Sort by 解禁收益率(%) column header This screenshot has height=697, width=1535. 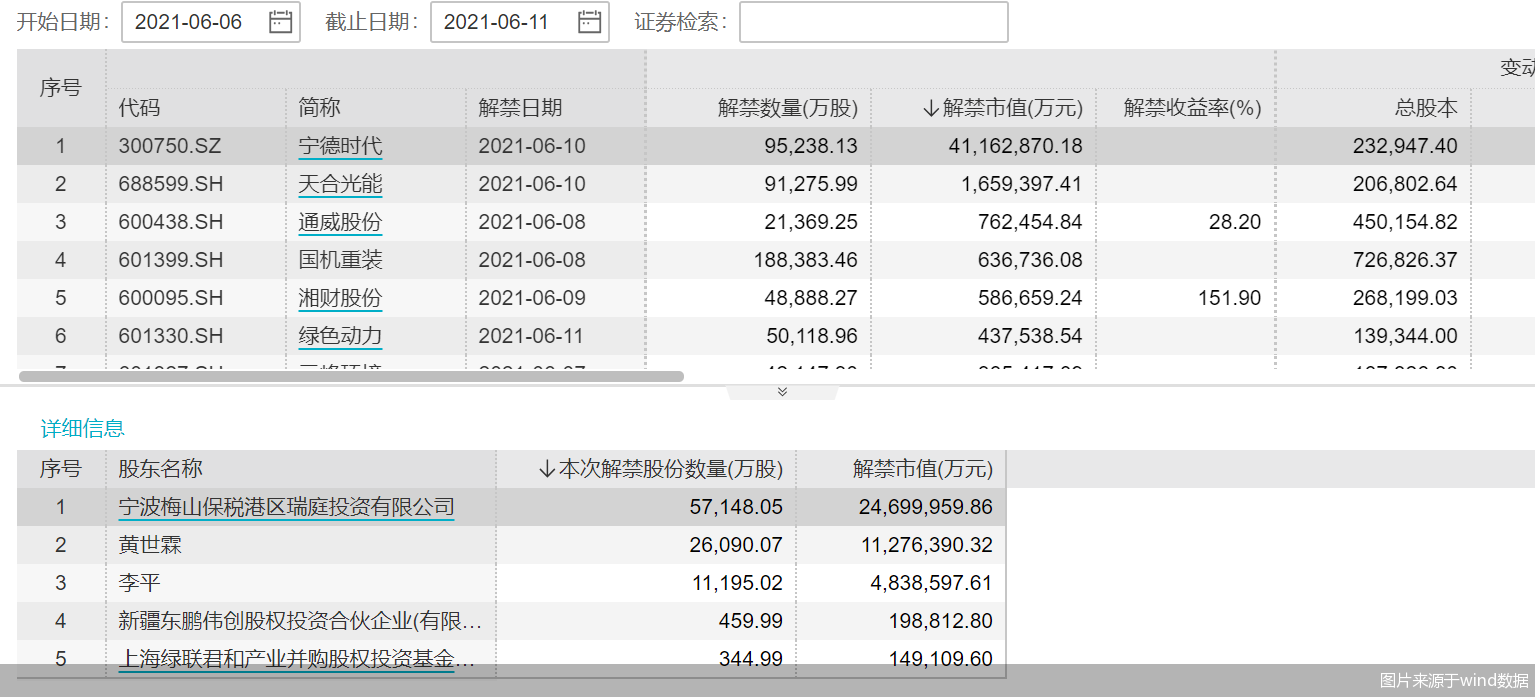click(1192, 108)
